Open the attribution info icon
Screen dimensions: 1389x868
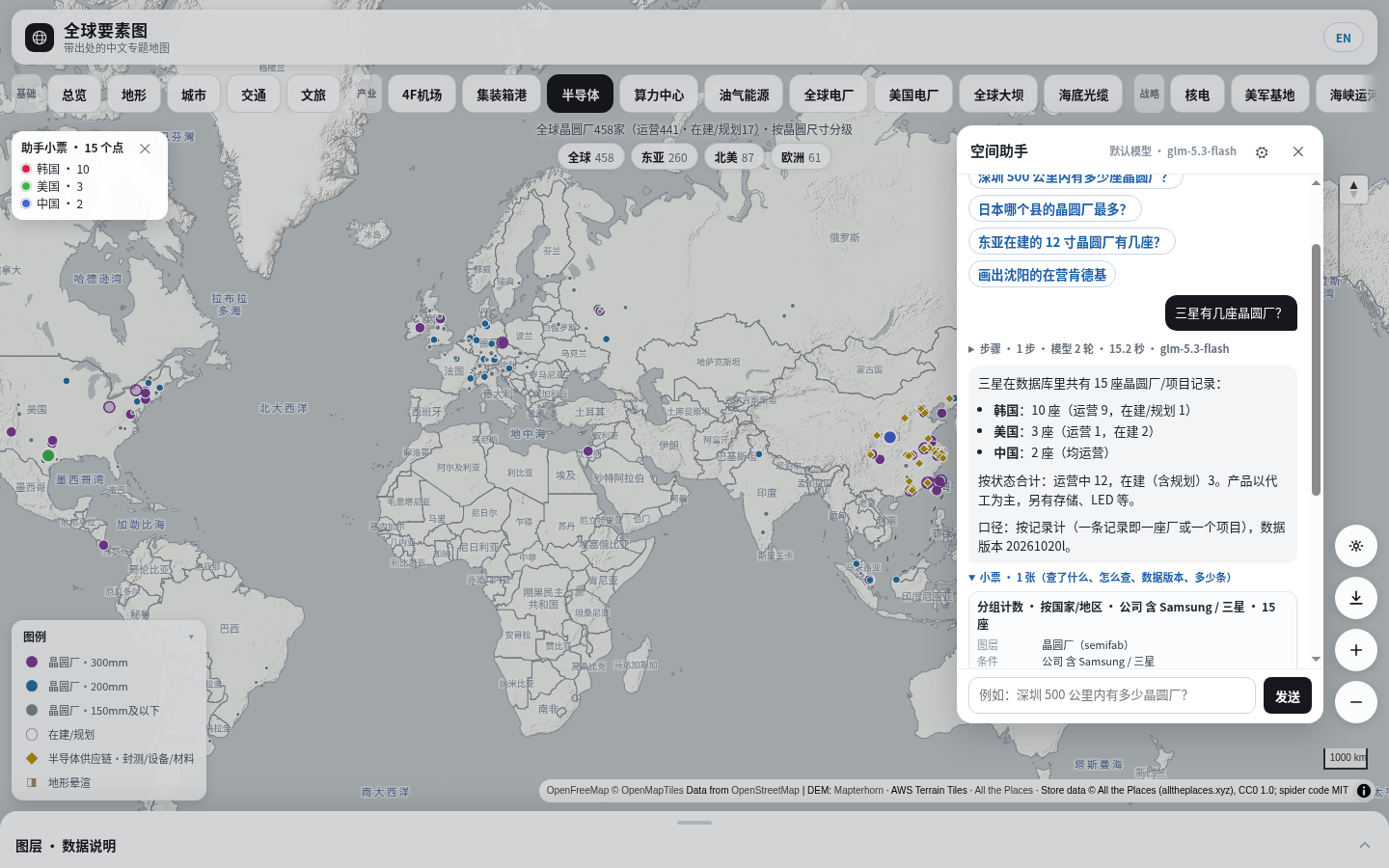coord(1364,791)
